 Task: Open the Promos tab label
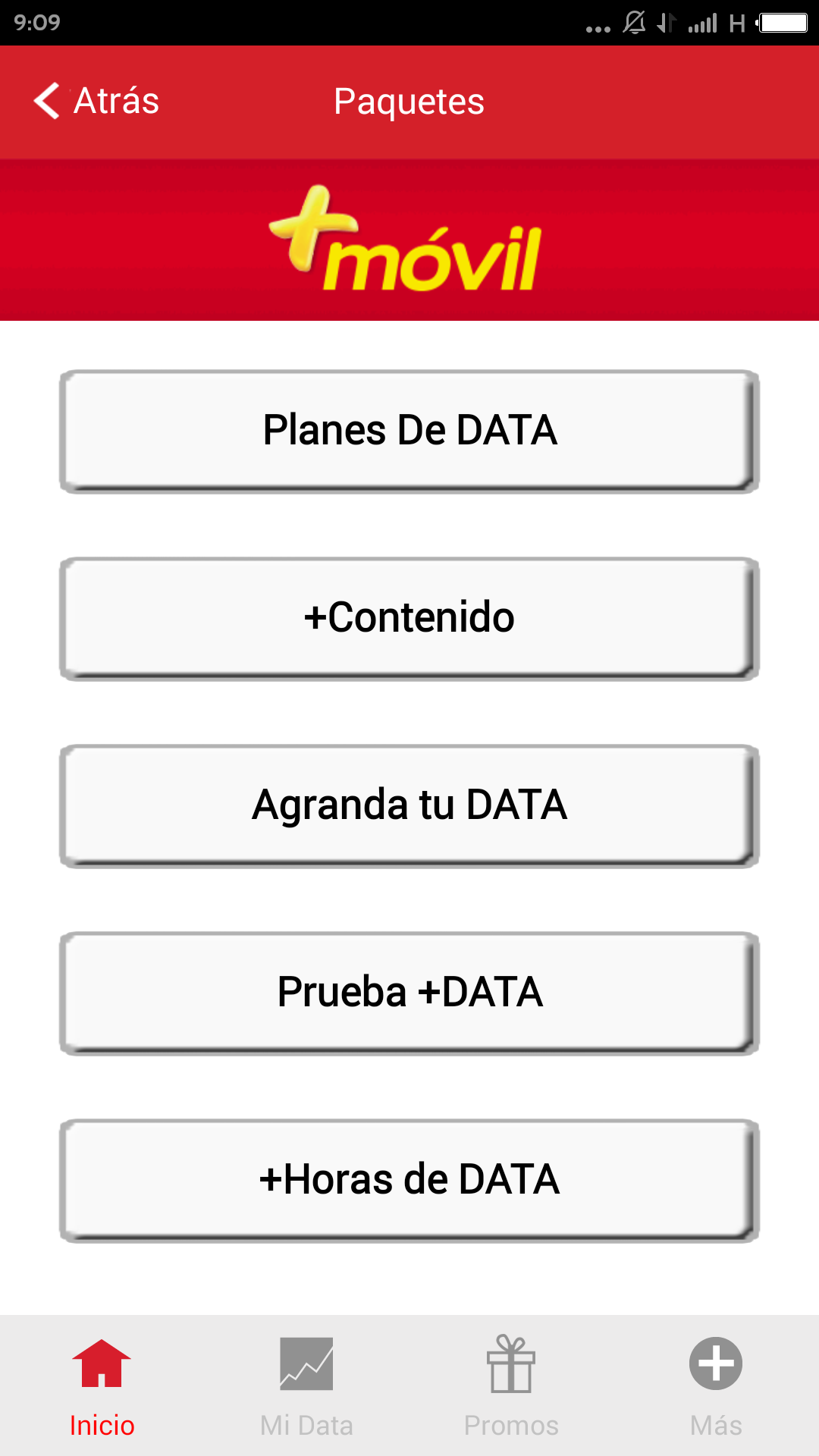[x=511, y=1426]
